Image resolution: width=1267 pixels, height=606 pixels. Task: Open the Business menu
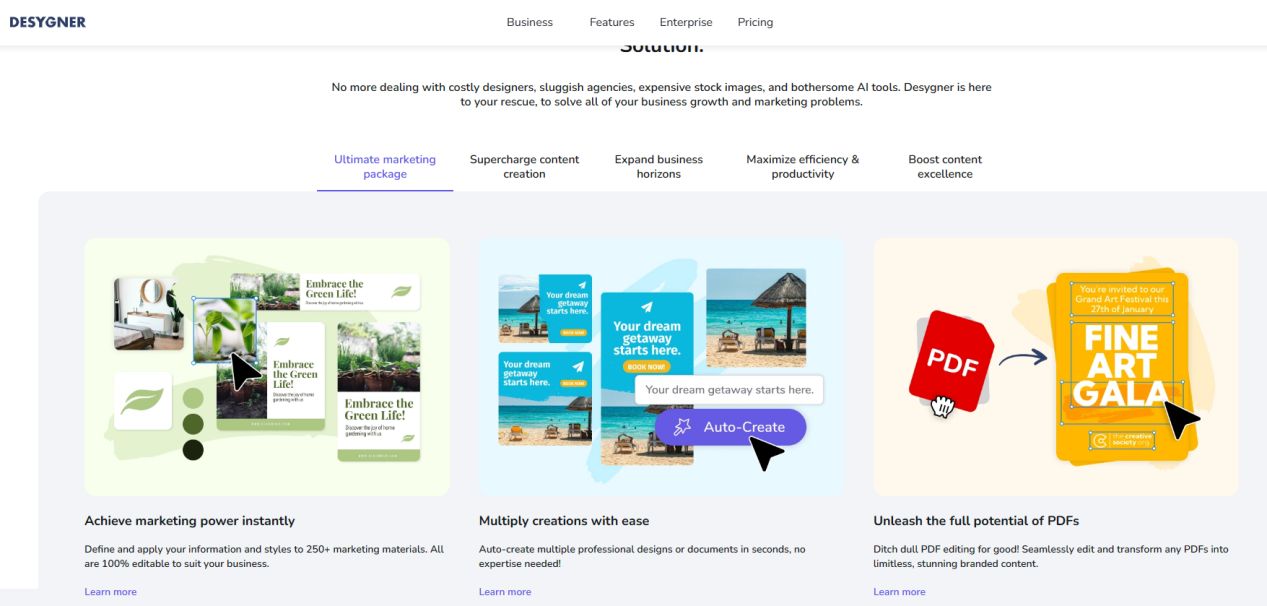[x=530, y=22]
